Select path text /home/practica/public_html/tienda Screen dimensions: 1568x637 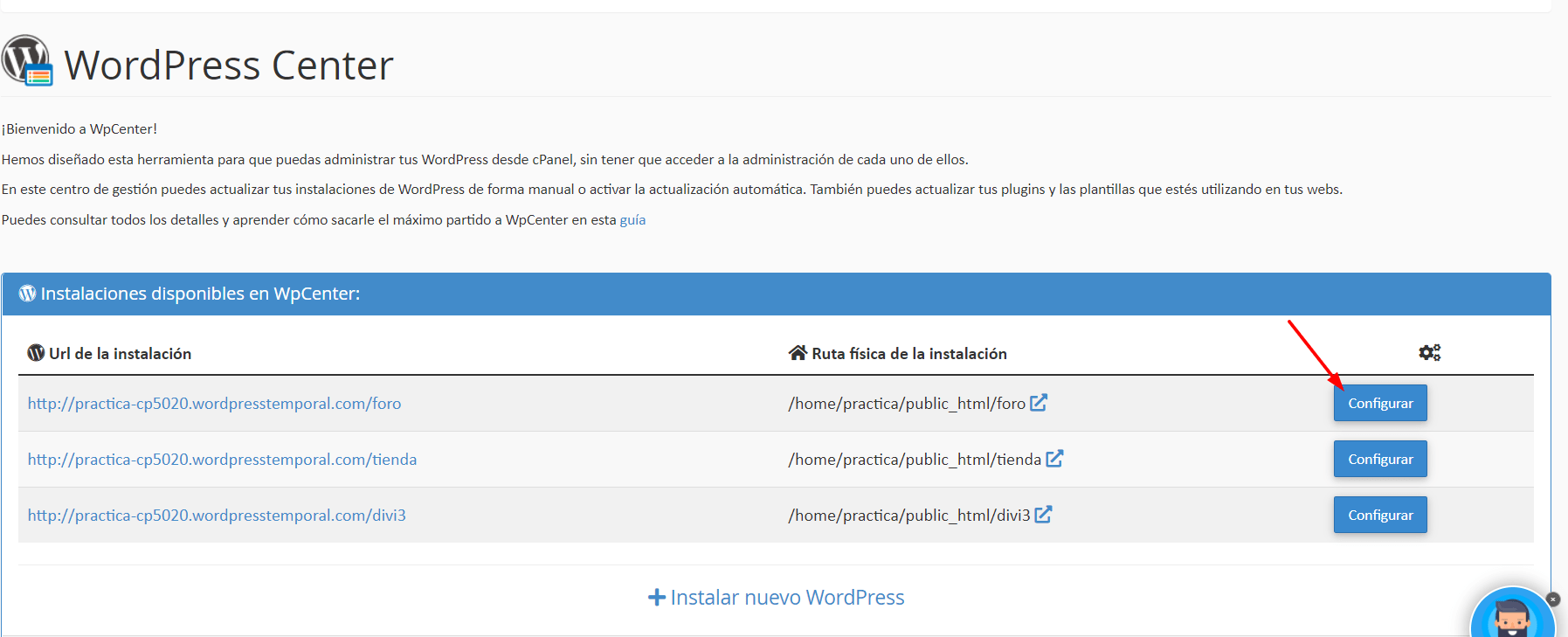pyautogui.click(x=915, y=460)
